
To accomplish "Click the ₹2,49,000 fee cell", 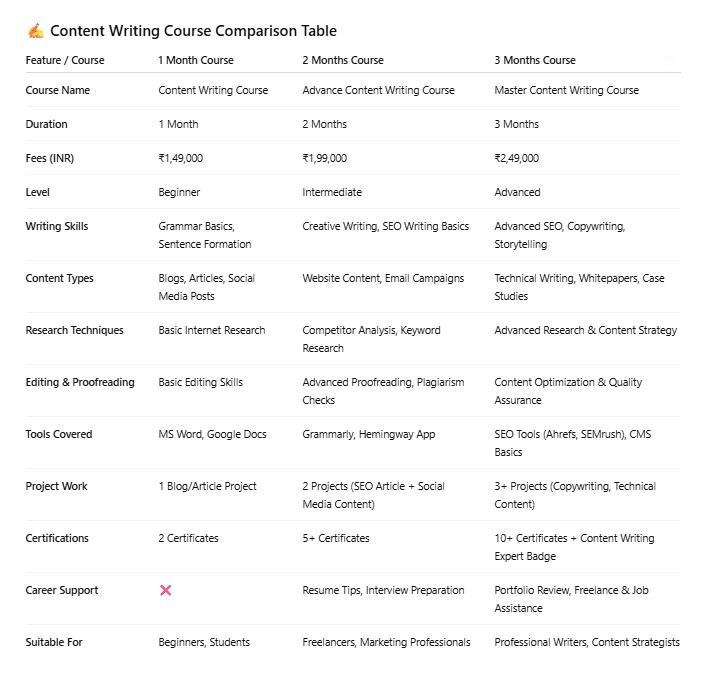I will pos(517,158).
